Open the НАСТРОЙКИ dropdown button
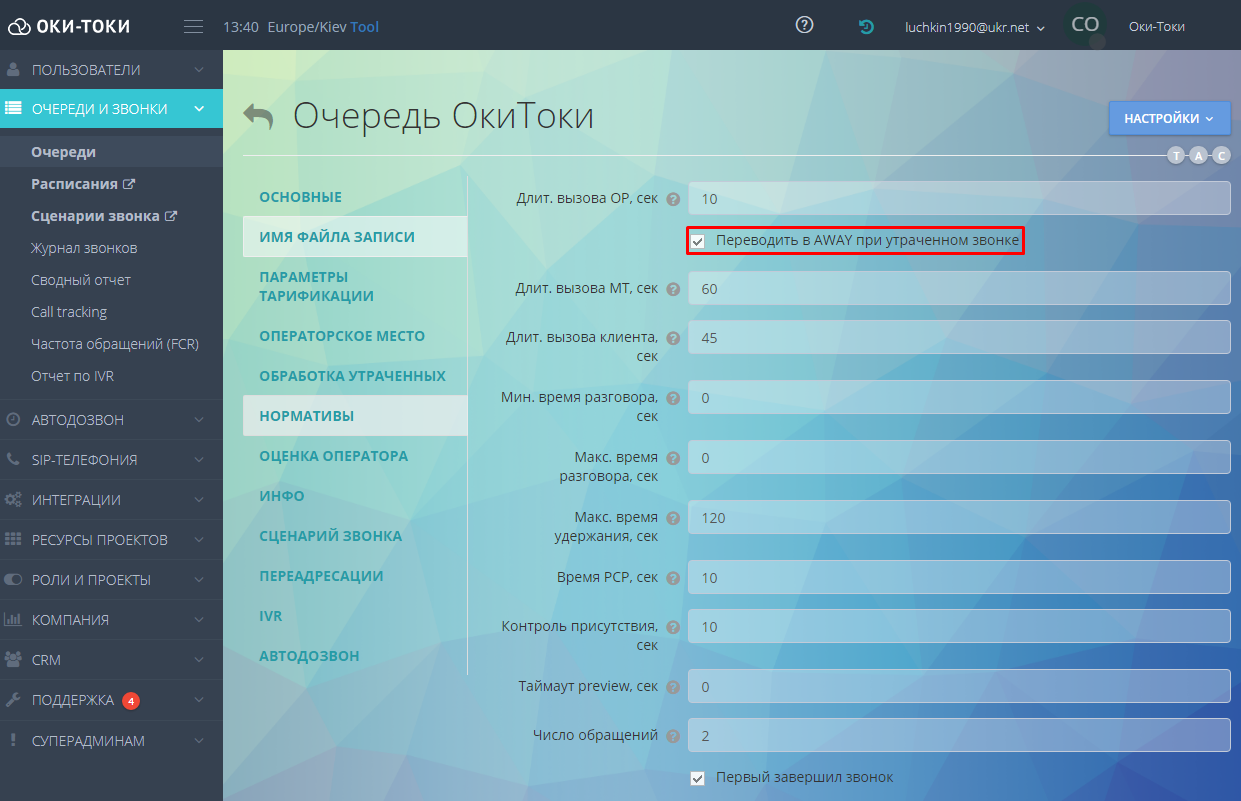 1168,118
